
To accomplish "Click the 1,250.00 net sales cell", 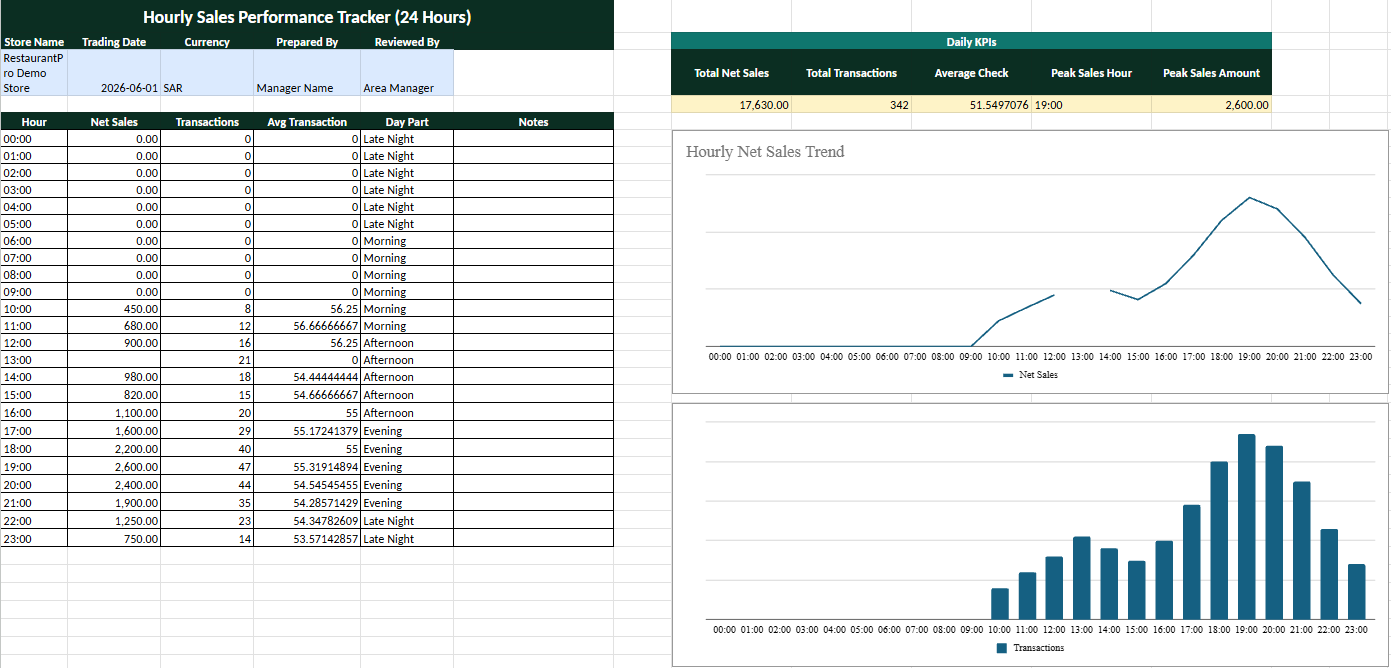I will 114,521.
